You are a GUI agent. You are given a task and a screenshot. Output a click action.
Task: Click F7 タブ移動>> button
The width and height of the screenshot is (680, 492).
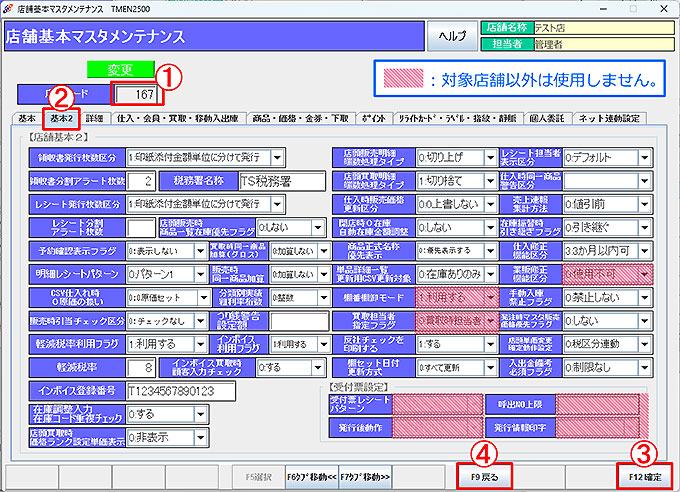point(365,477)
